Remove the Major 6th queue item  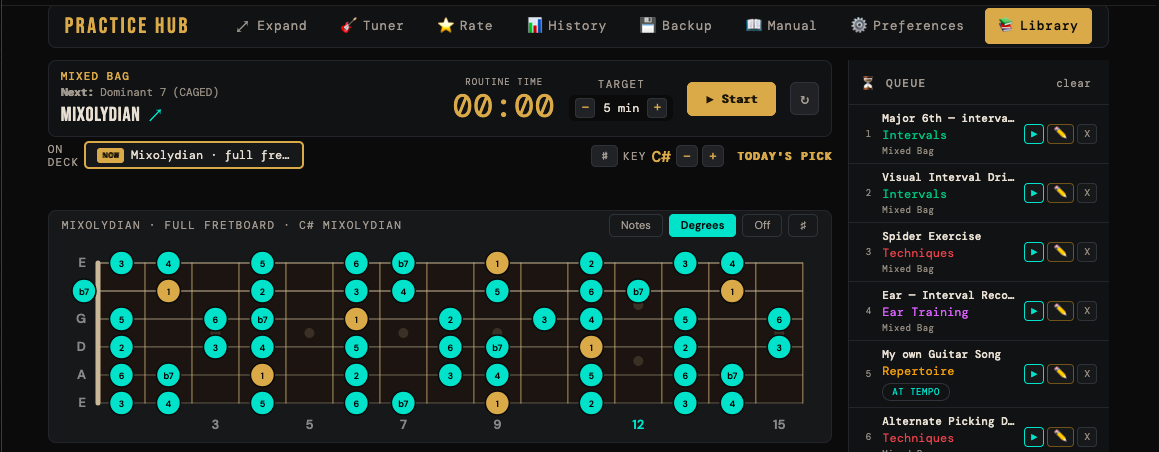tap(1087, 134)
